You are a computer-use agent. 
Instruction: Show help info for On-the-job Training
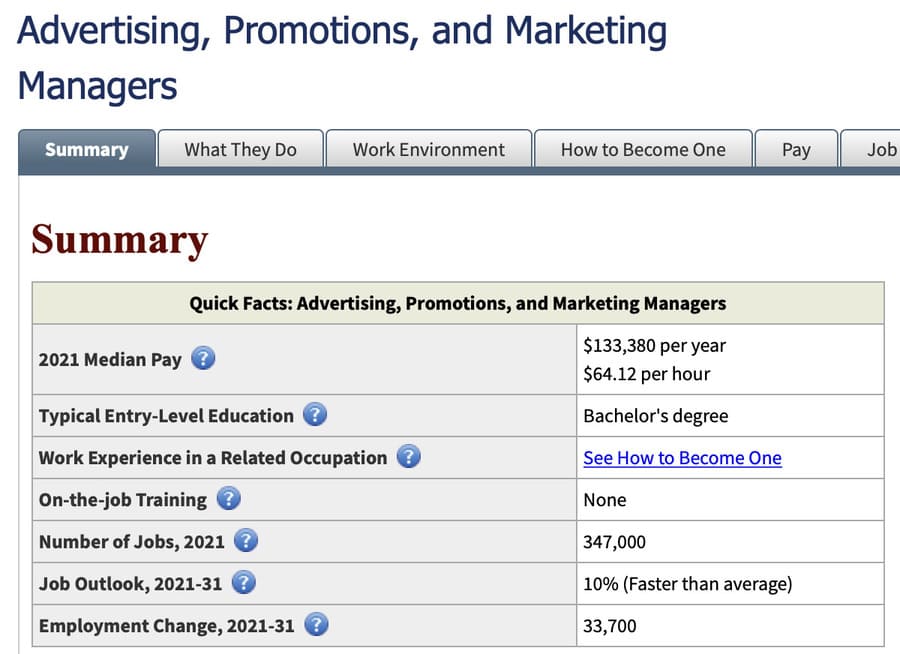pos(228,499)
